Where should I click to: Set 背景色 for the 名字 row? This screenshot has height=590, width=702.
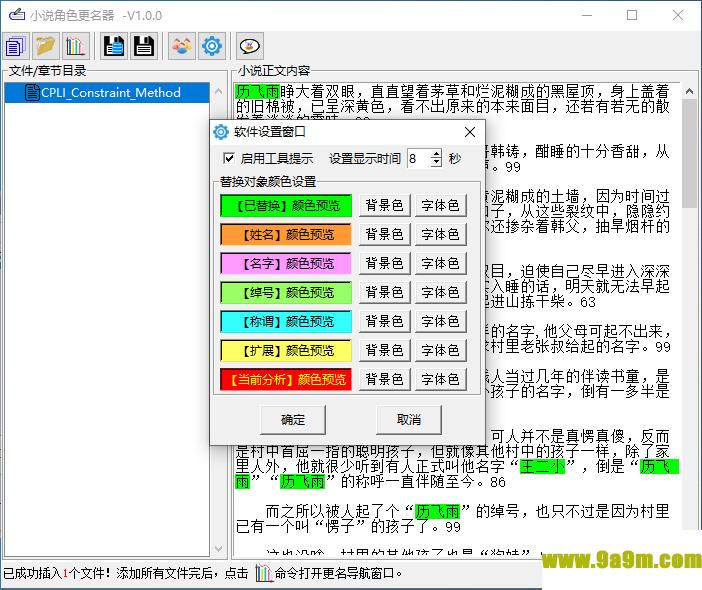tap(385, 264)
